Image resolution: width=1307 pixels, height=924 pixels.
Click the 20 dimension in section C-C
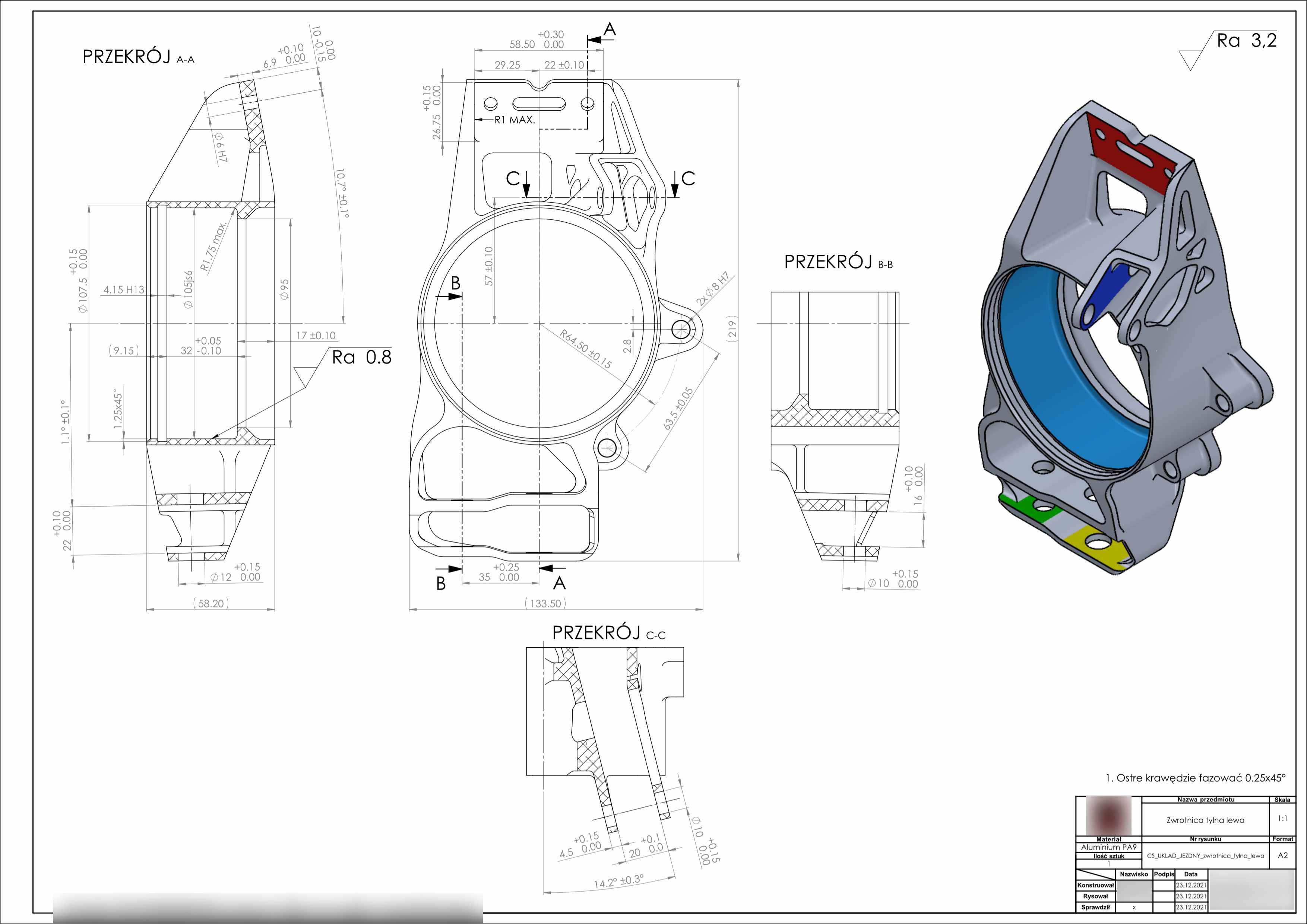point(646,846)
